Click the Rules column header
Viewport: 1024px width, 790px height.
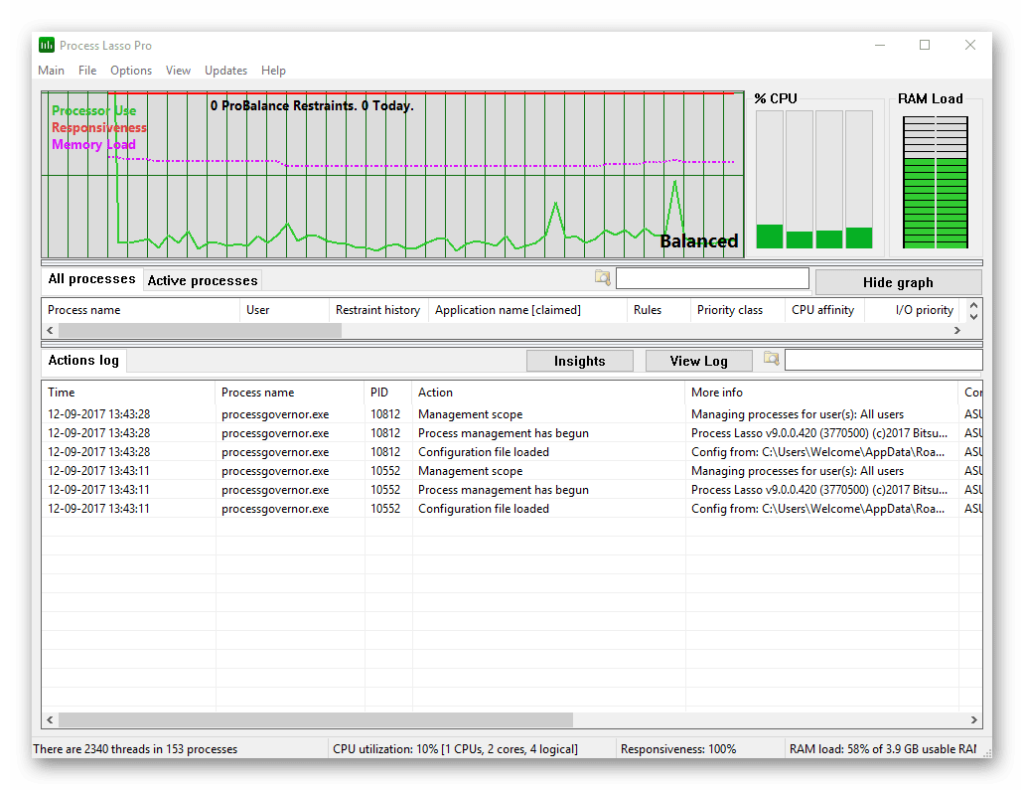[658, 310]
